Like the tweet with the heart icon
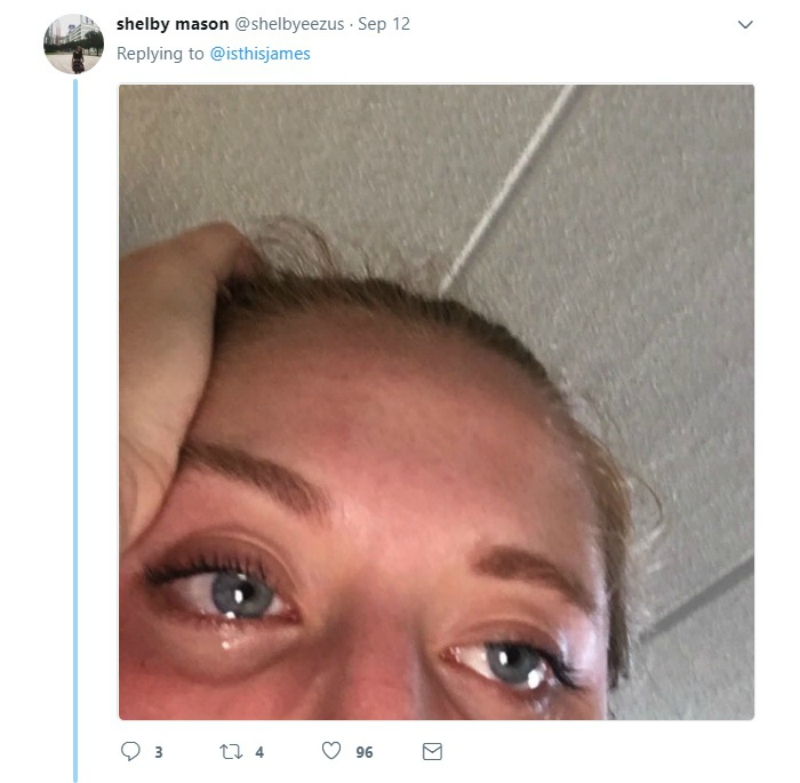Viewport: 800px width, 783px height. [331, 751]
